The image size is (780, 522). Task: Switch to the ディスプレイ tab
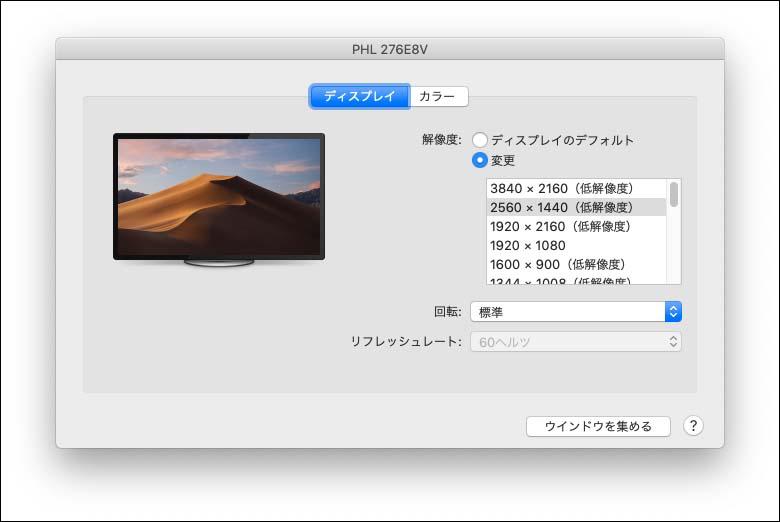pyautogui.click(x=360, y=96)
